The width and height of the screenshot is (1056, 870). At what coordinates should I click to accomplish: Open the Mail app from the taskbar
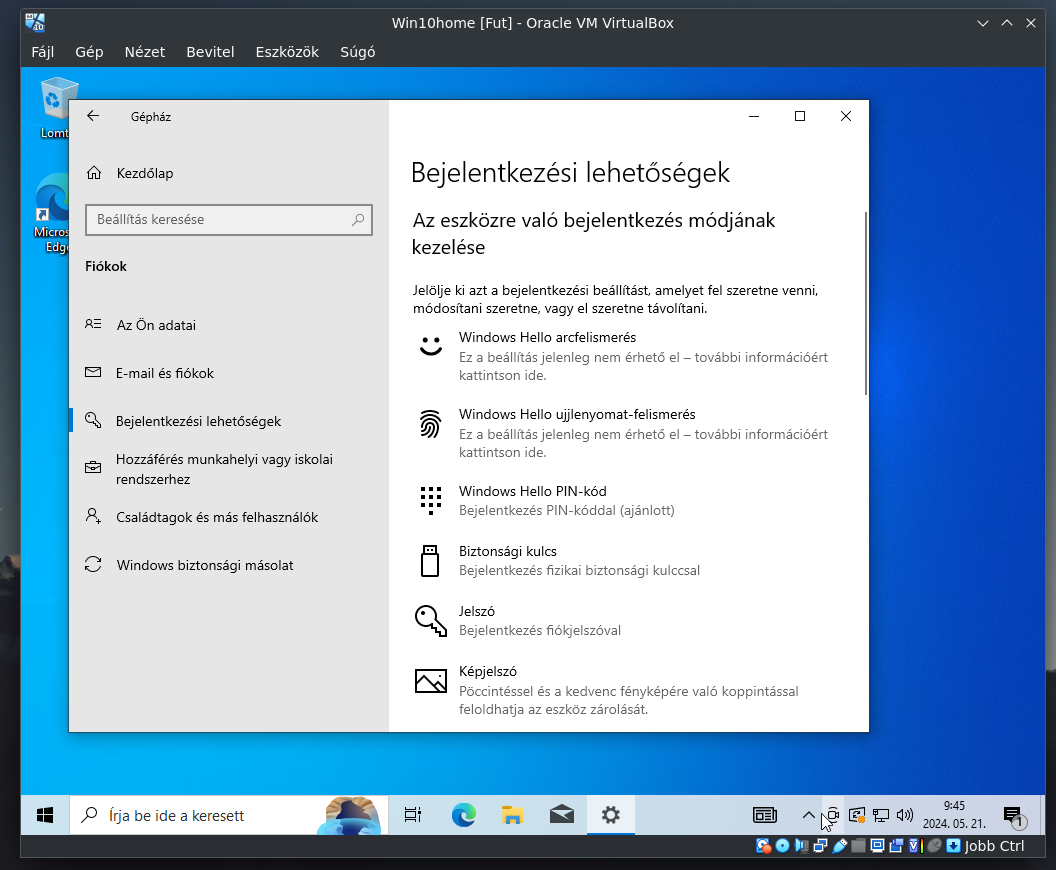click(x=562, y=815)
